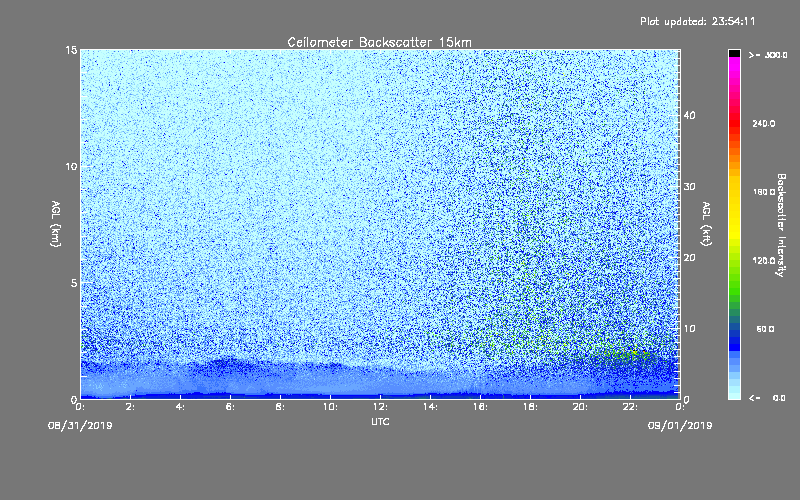Click the 240.0 colorbar tick value
800x500 pixels.
coord(764,124)
